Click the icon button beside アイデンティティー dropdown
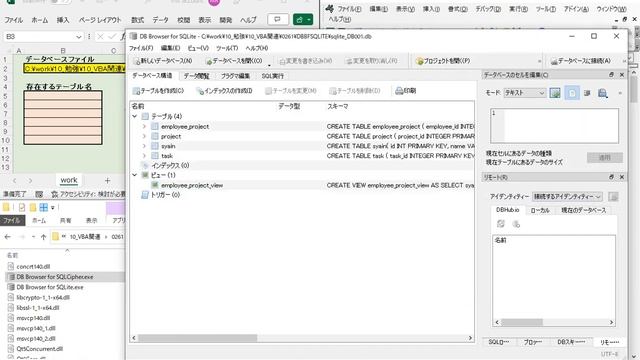Viewport: 640px width, 360px height. pyautogui.click(x=613, y=197)
